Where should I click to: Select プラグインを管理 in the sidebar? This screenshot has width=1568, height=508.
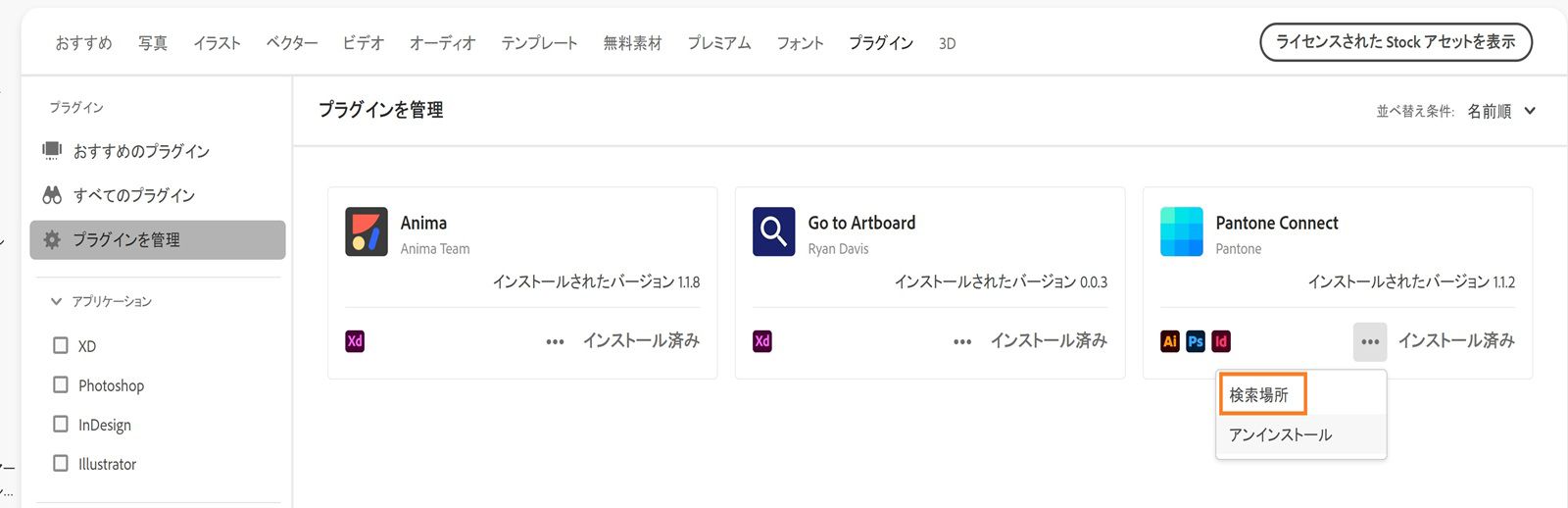point(158,239)
